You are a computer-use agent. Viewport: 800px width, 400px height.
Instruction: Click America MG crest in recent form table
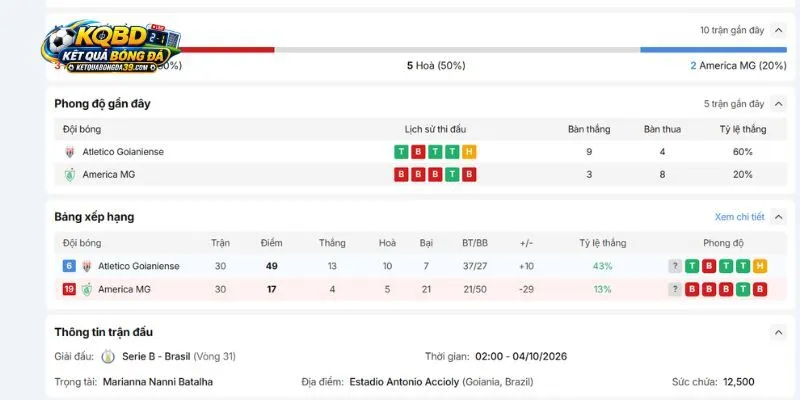tap(70, 174)
